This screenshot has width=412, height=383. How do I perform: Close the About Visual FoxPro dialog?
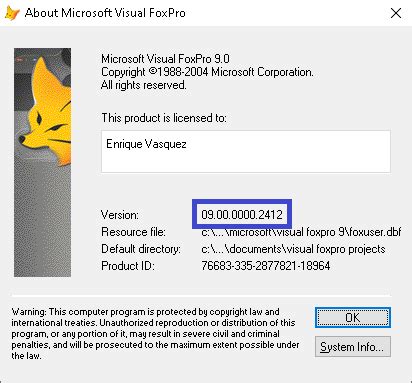click(x=396, y=13)
